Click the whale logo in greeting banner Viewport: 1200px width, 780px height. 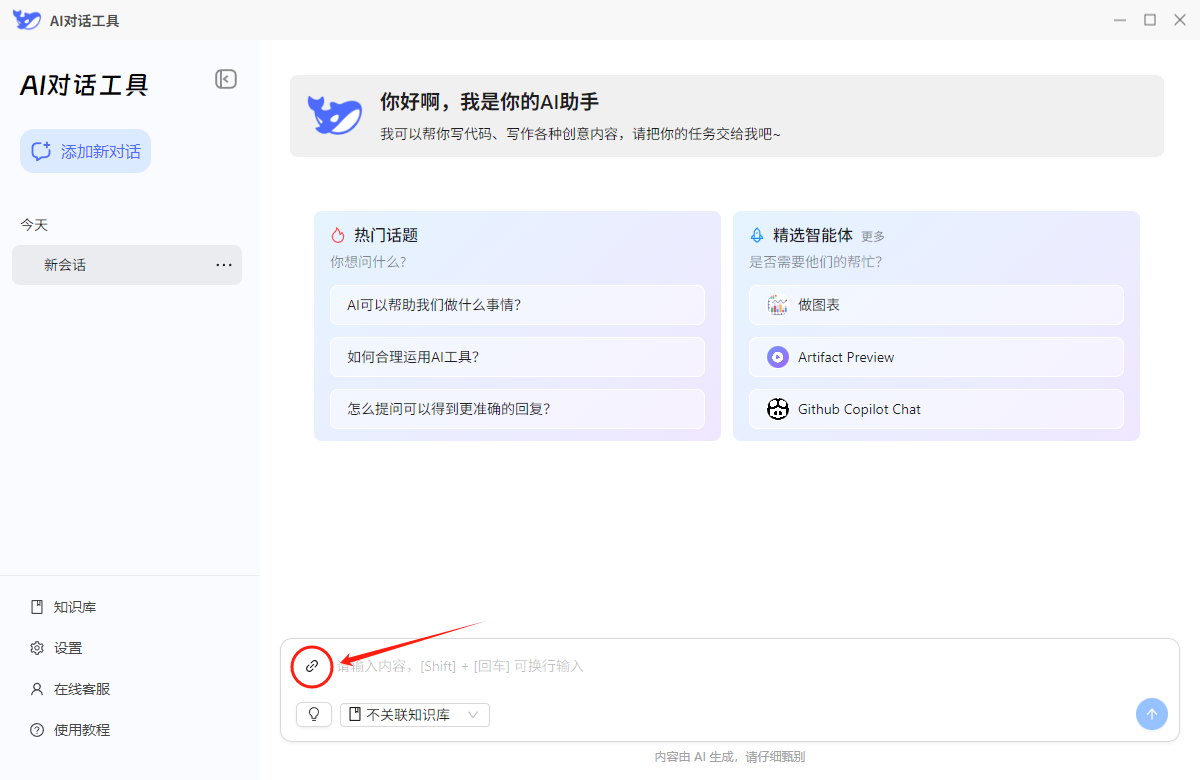click(334, 115)
